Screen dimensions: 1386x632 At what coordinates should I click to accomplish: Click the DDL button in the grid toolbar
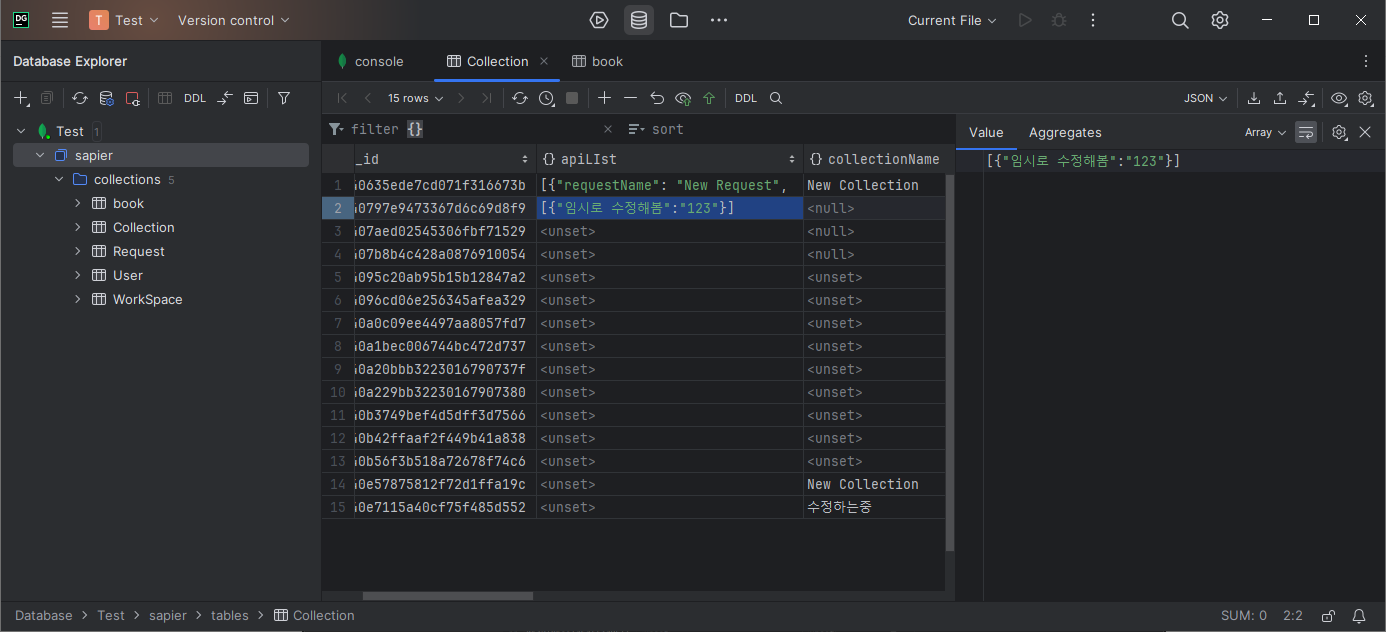pyautogui.click(x=746, y=98)
